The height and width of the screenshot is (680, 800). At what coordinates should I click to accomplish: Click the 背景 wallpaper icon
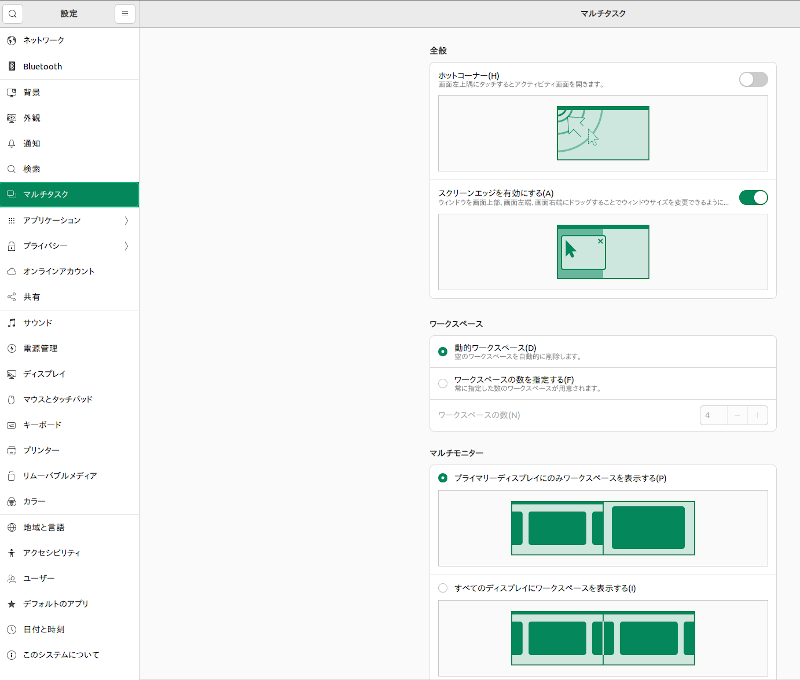tap(12, 92)
